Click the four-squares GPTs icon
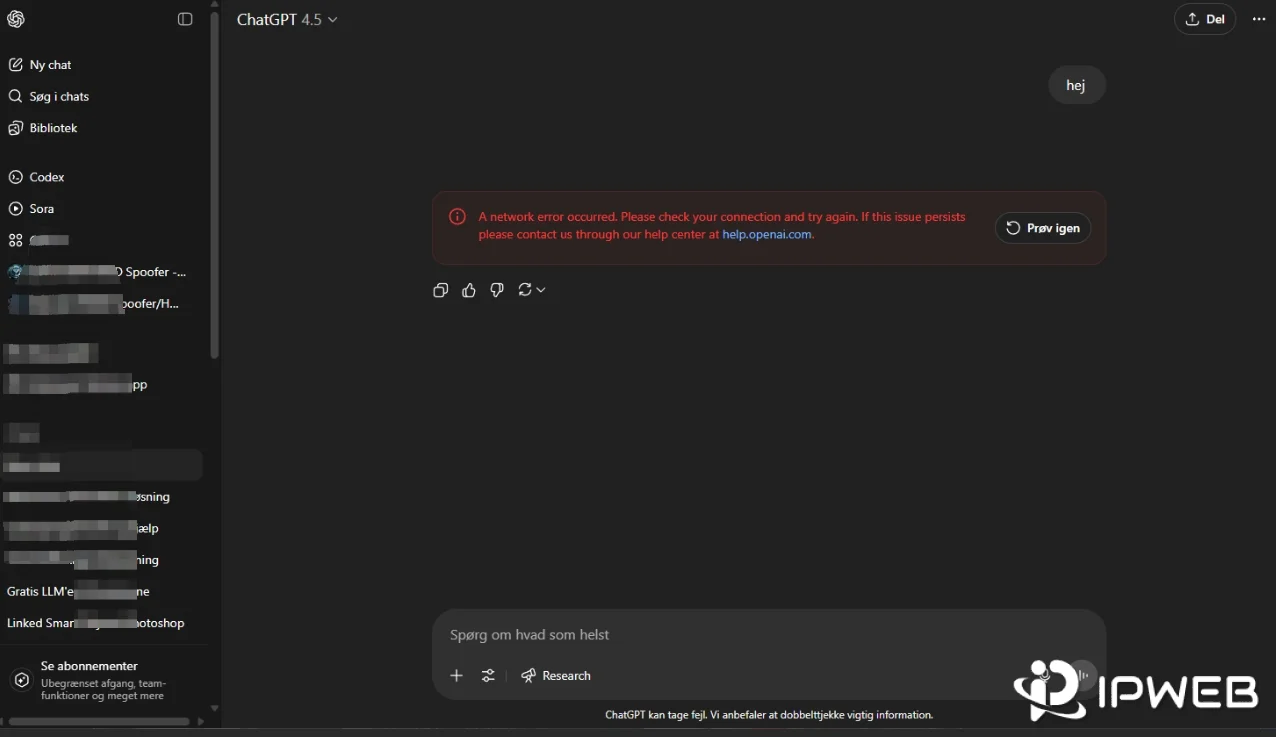 coord(15,240)
